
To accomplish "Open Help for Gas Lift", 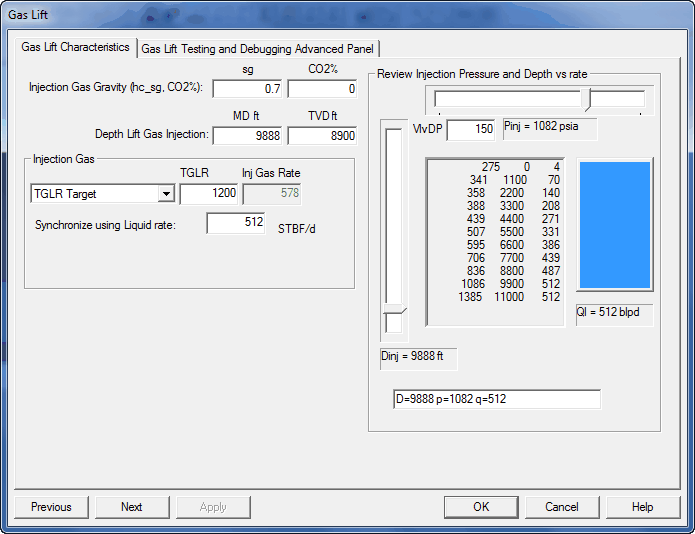I will [642, 507].
